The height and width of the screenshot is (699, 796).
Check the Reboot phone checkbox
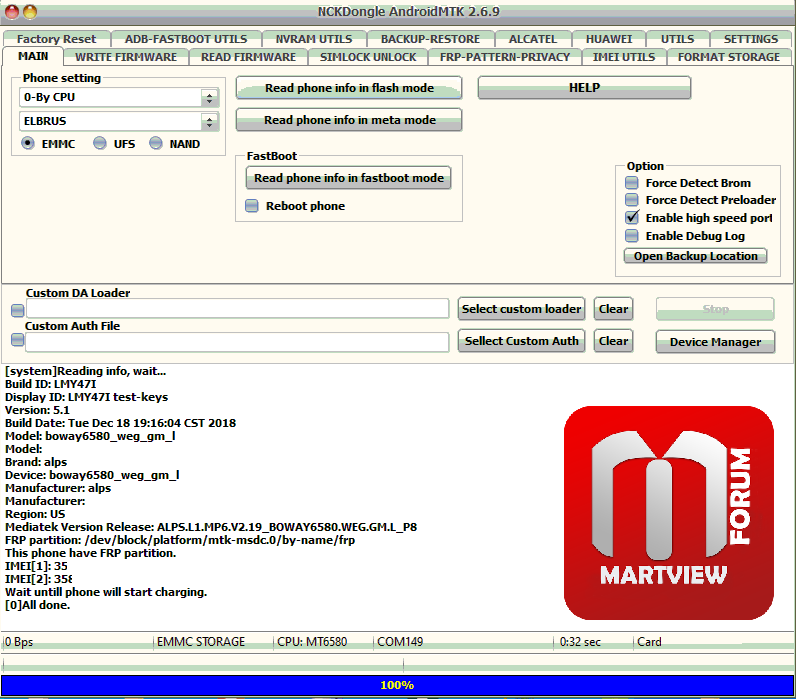[252, 206]
